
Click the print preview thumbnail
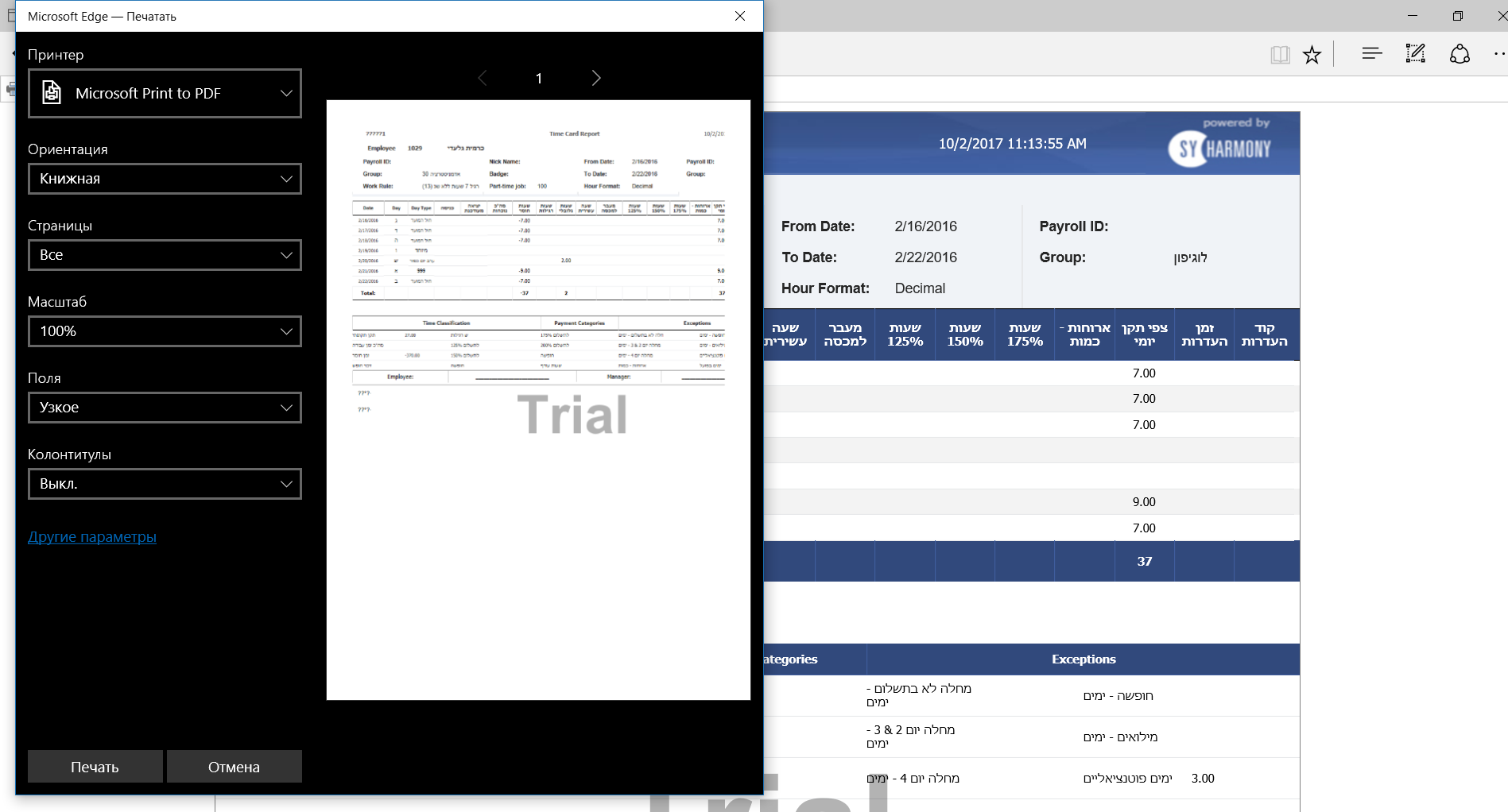pos(538,400)
